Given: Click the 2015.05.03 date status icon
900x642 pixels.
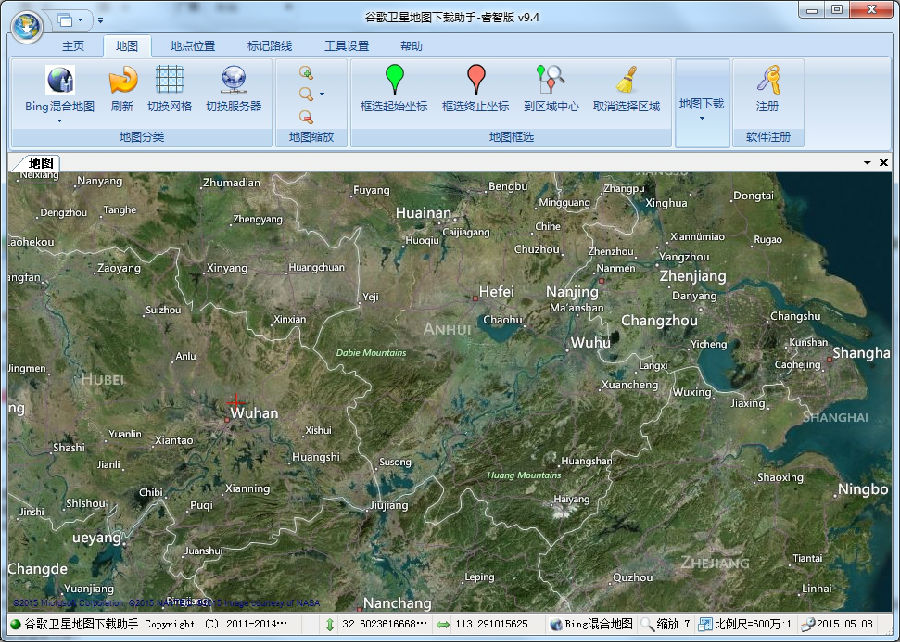Looking at the screenshot, I should click(809, 624).
